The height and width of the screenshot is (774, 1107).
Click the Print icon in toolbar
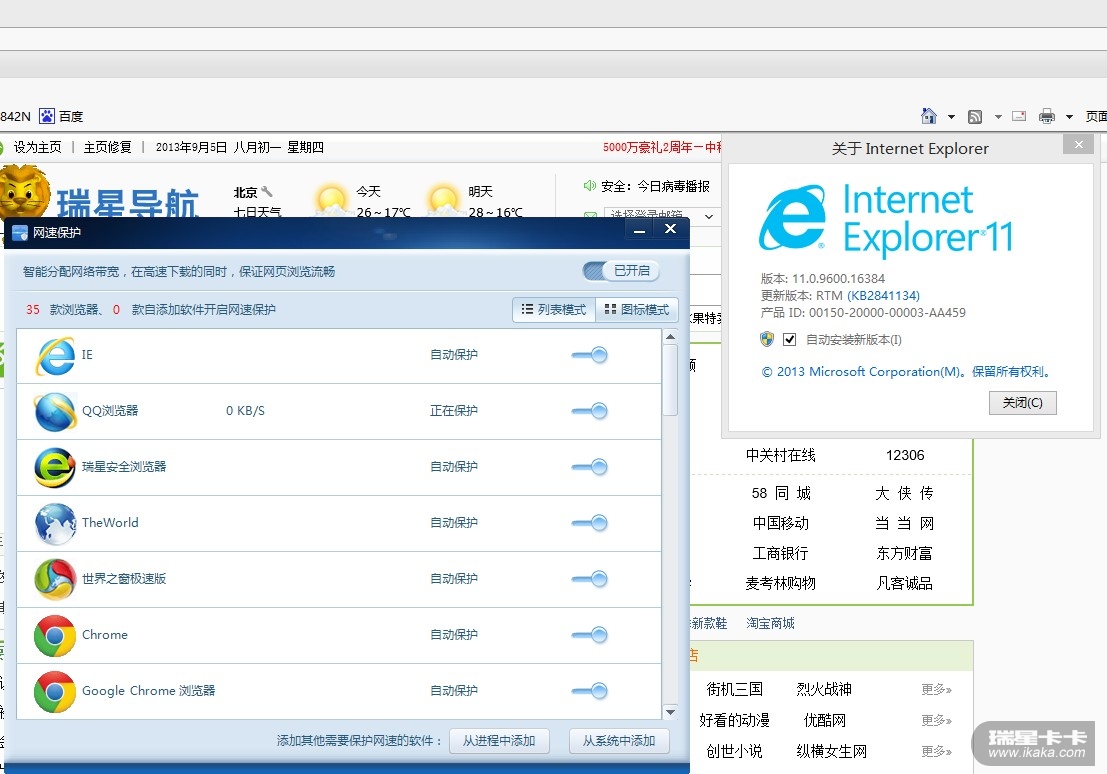(x=1047, y=116)
